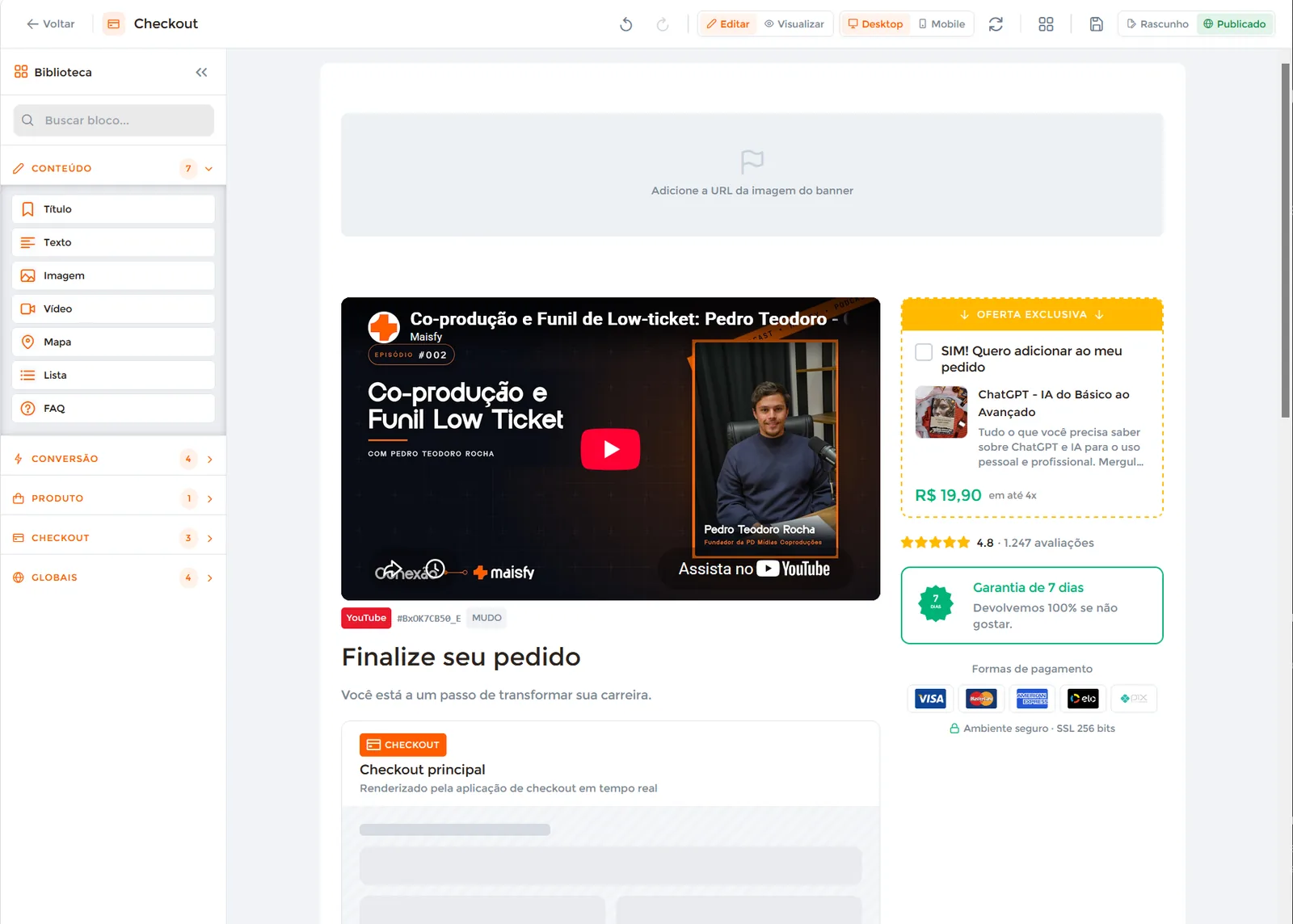Click the save disk icon
Screen dimensions: 1293x924
coord(1096,24)
